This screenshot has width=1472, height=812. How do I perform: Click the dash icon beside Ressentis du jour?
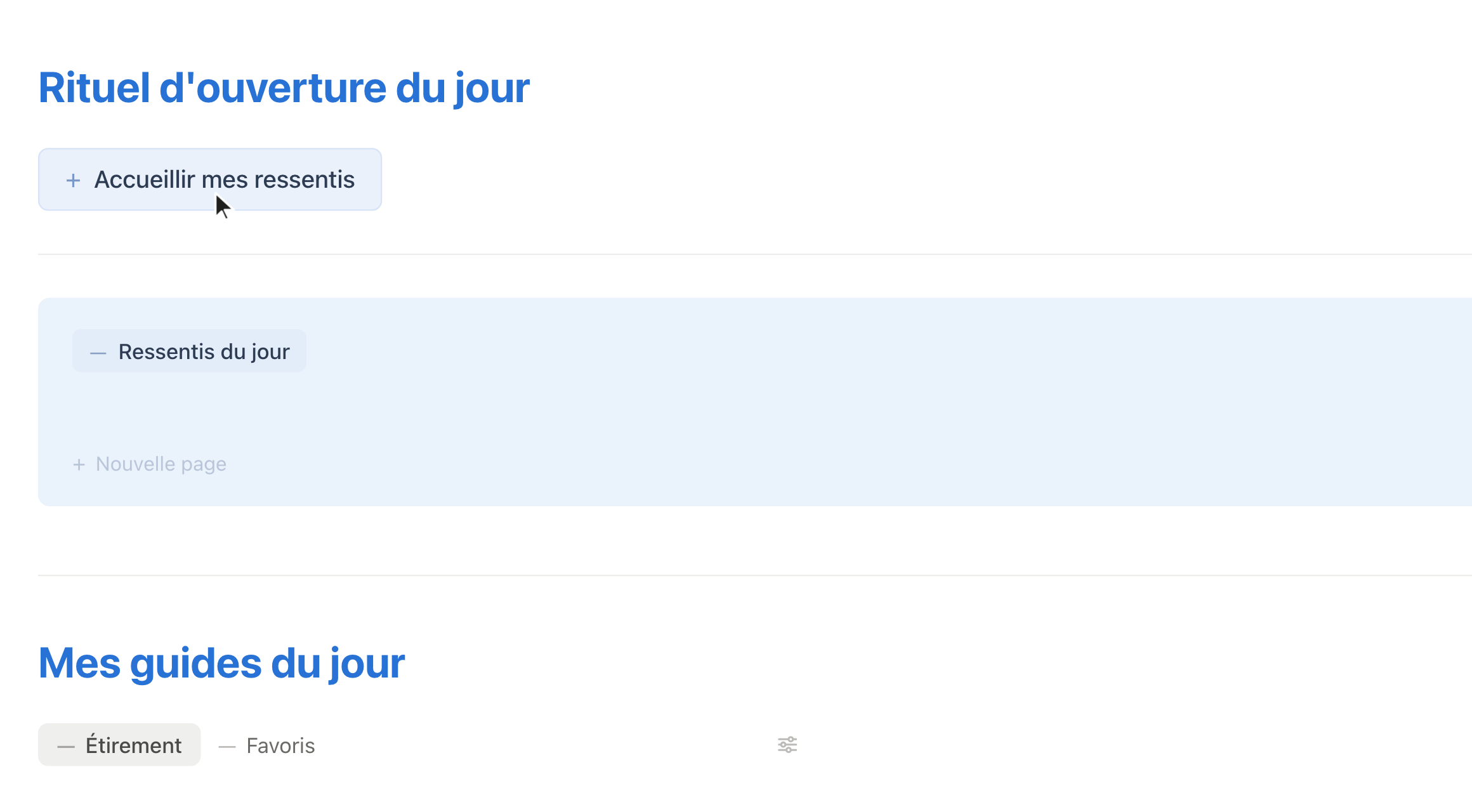click(98, 353)
